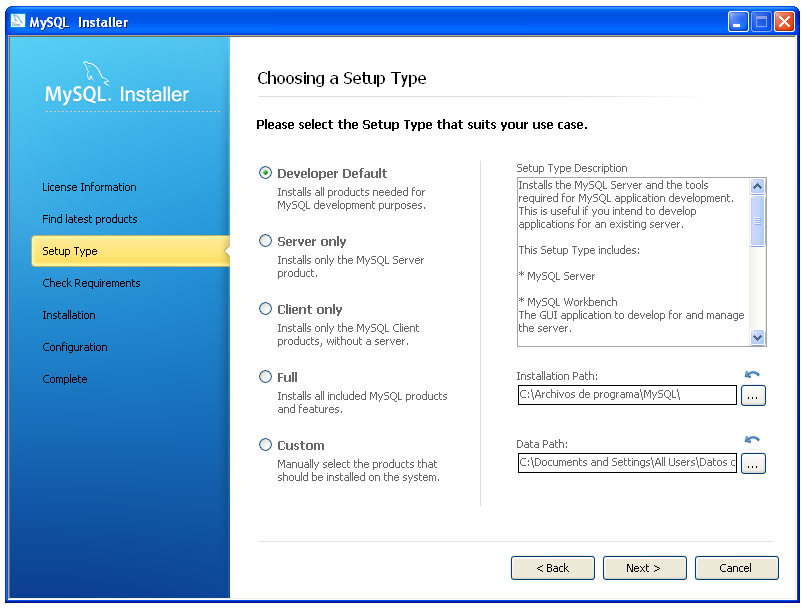Go to the Next step

(x=644, y=568)
